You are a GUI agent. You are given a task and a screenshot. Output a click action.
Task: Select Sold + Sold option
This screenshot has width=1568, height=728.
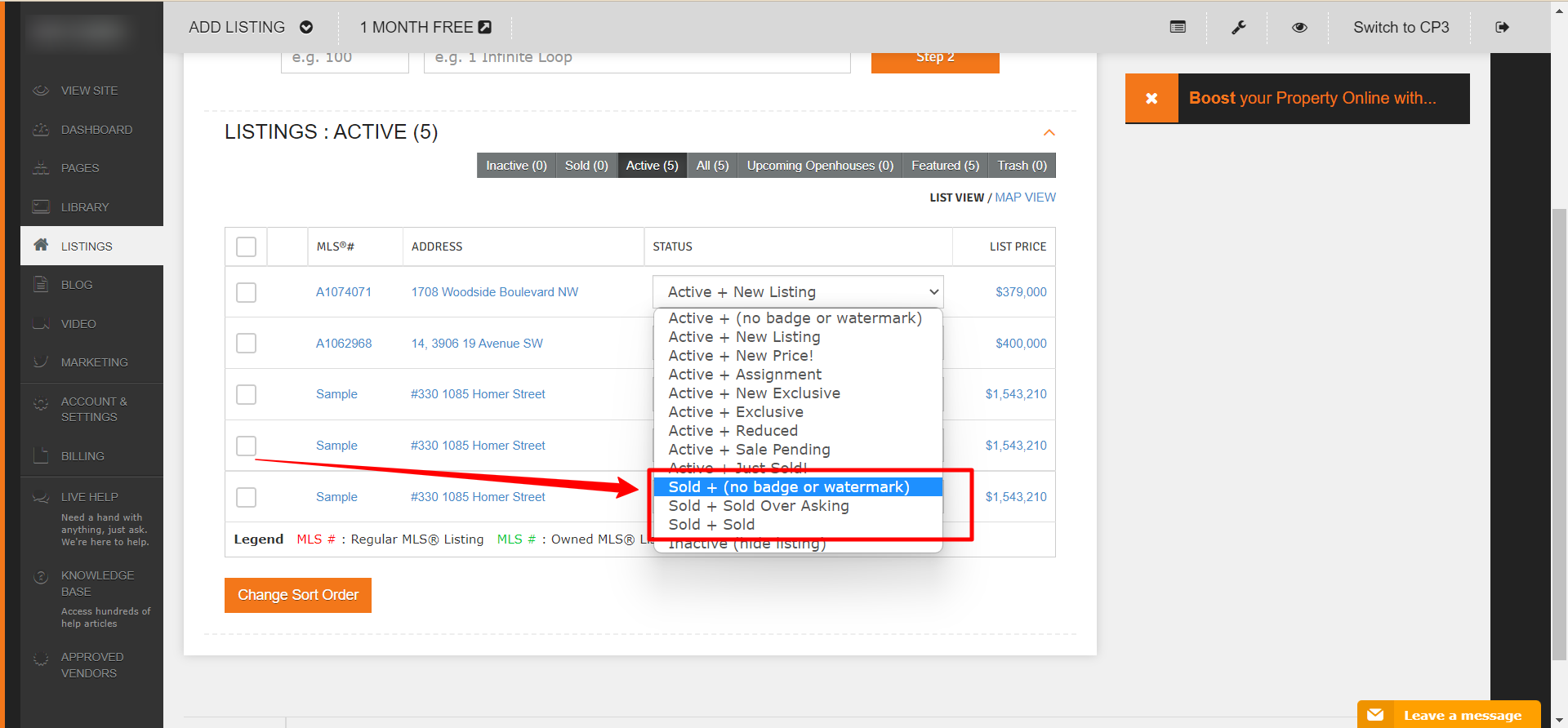pos(798,525)
